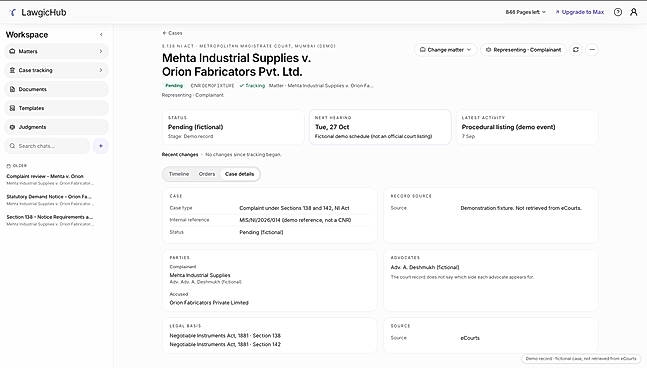647x368 pixels.
Task: Refresh the case with the sync icon
Action: [x=576, y=50]
